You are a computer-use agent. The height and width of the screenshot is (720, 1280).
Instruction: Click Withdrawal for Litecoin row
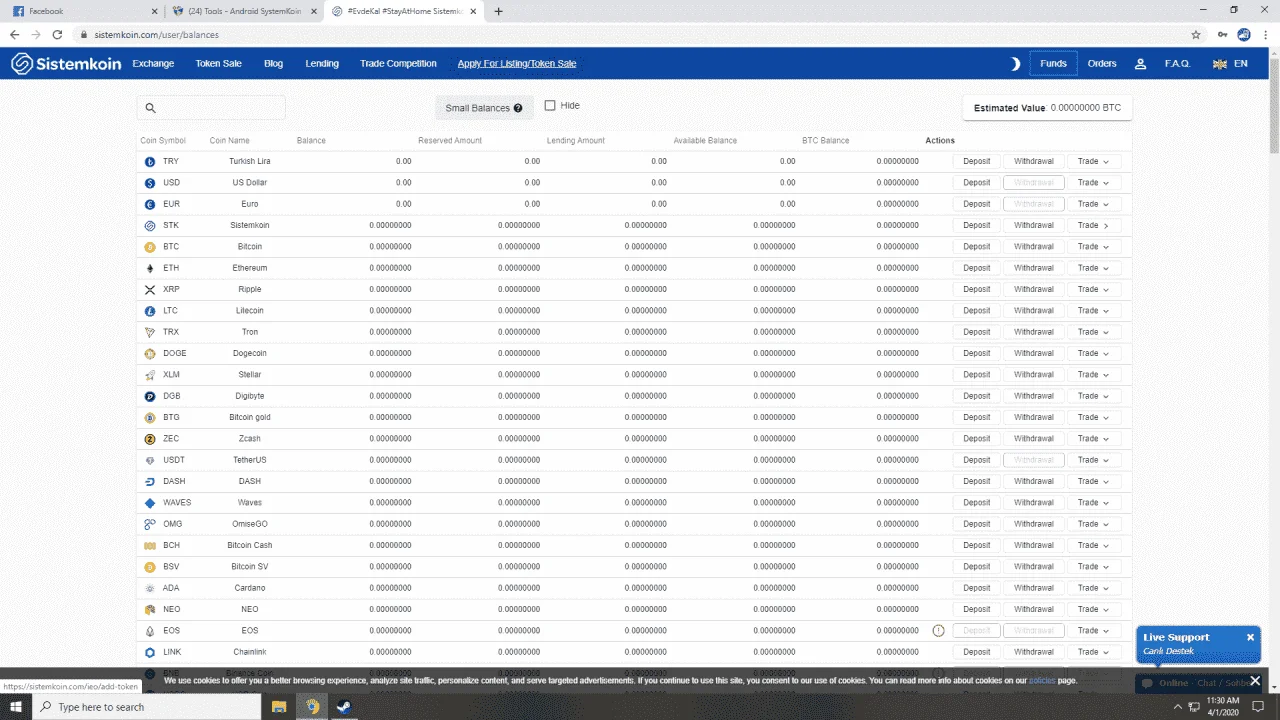[x=1034, y=311]
